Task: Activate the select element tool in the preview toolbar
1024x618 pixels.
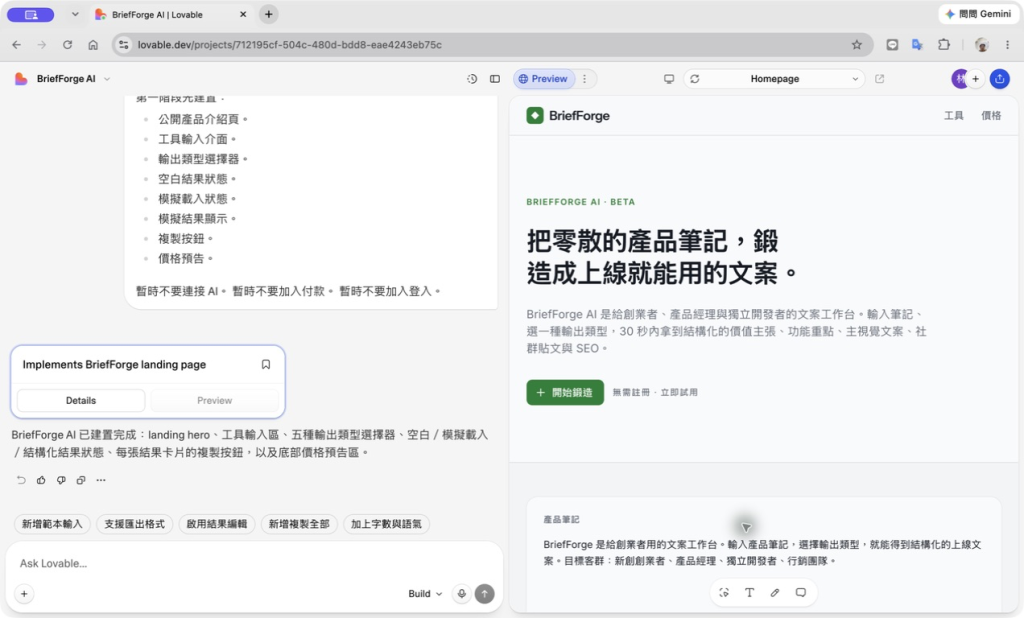Action: point(724,593)
